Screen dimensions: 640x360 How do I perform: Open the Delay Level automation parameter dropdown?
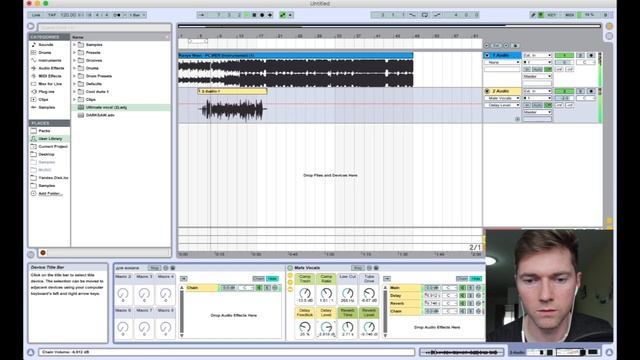tap(502, 105)
